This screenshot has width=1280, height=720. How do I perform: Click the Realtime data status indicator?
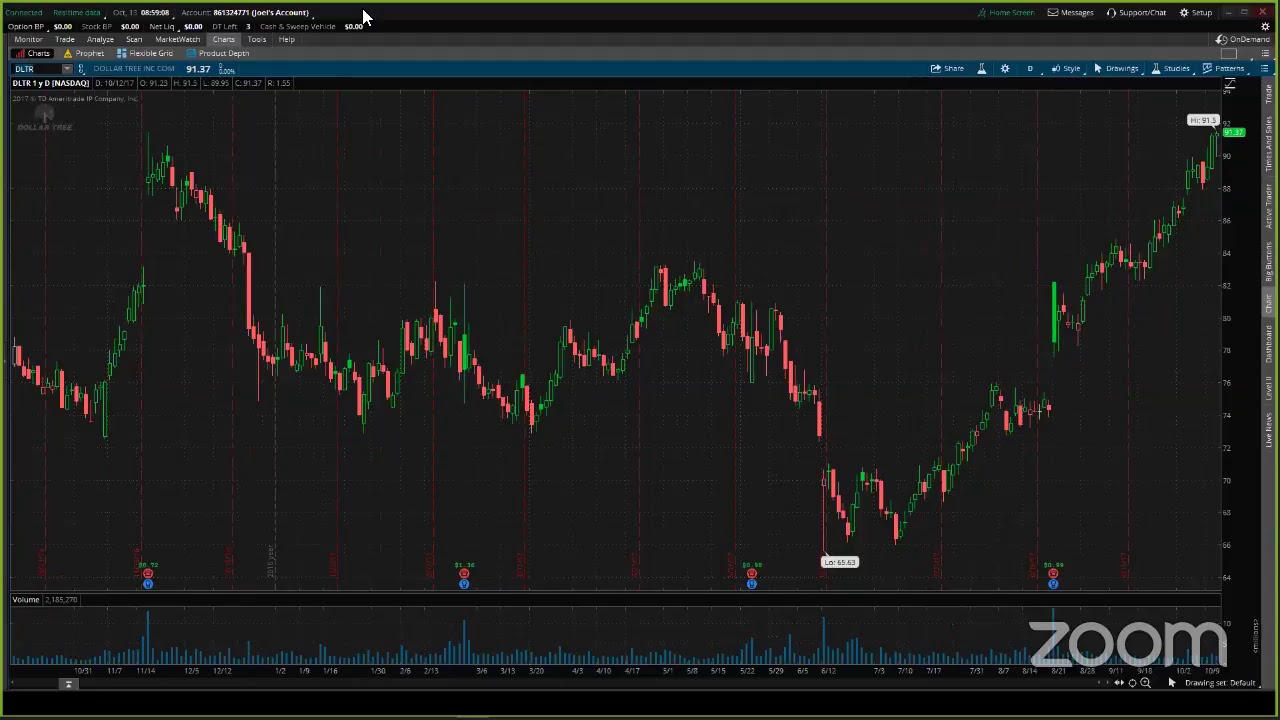click(77, 12)
